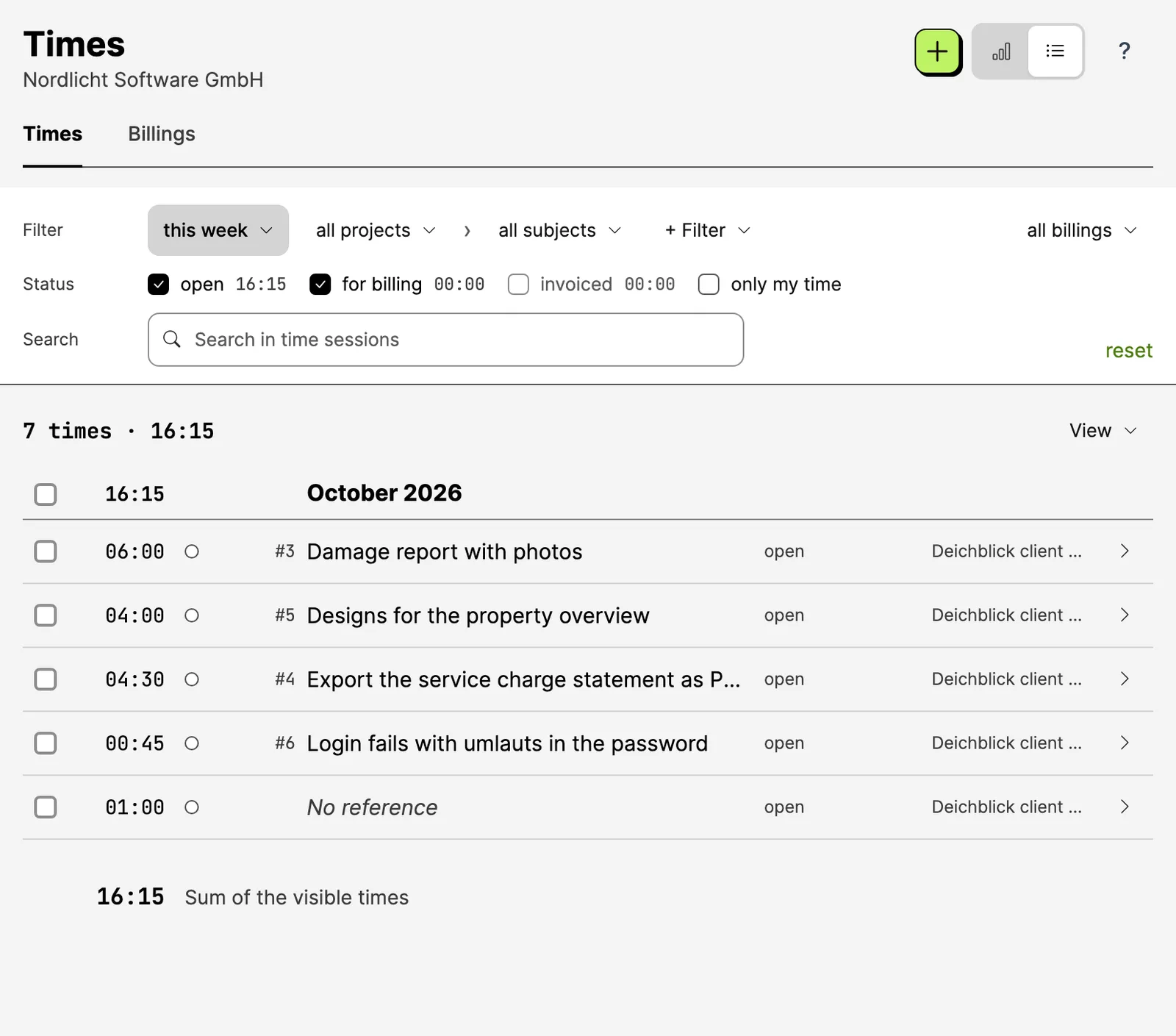Expand the View options dropdown
This screenshot has width=1176, height=1036.
tap(1103, 430)
